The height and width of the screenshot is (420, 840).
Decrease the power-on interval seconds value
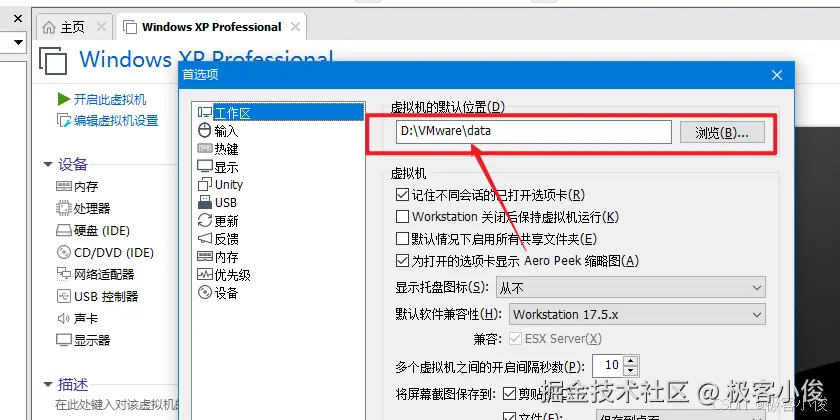pos(631,370)
